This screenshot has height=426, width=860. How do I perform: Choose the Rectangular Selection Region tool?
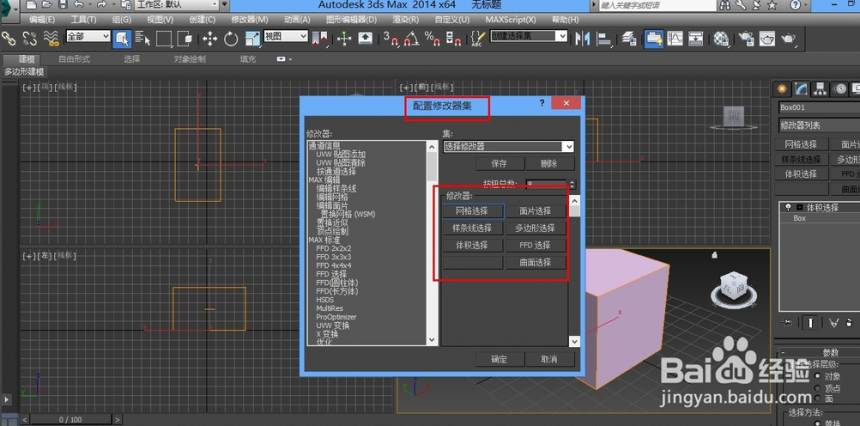coord(164,39)
